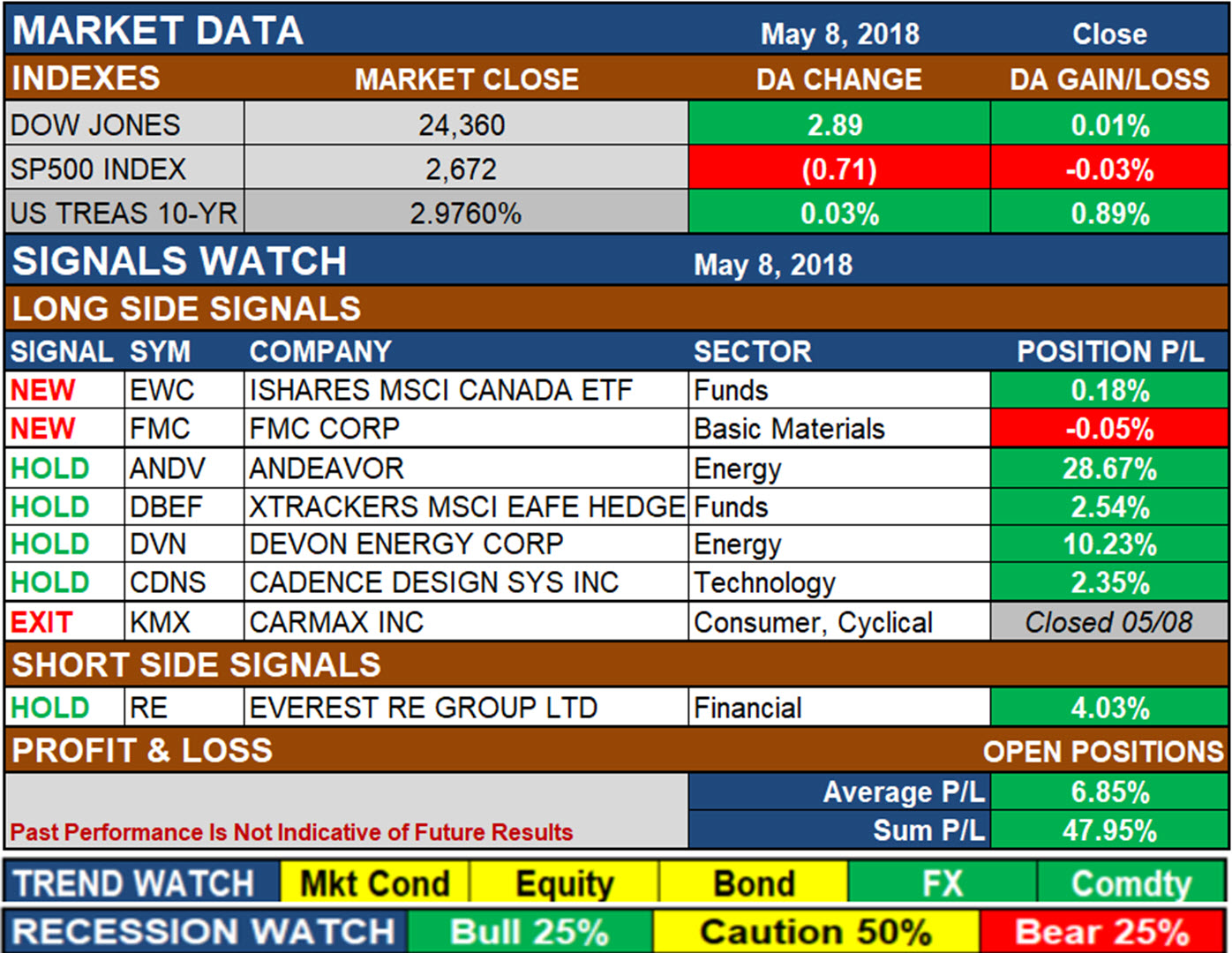The width and height of the screenshot is (1232, 953).
Task: Select the SP500 change value (0.71)
Action: 839,168
